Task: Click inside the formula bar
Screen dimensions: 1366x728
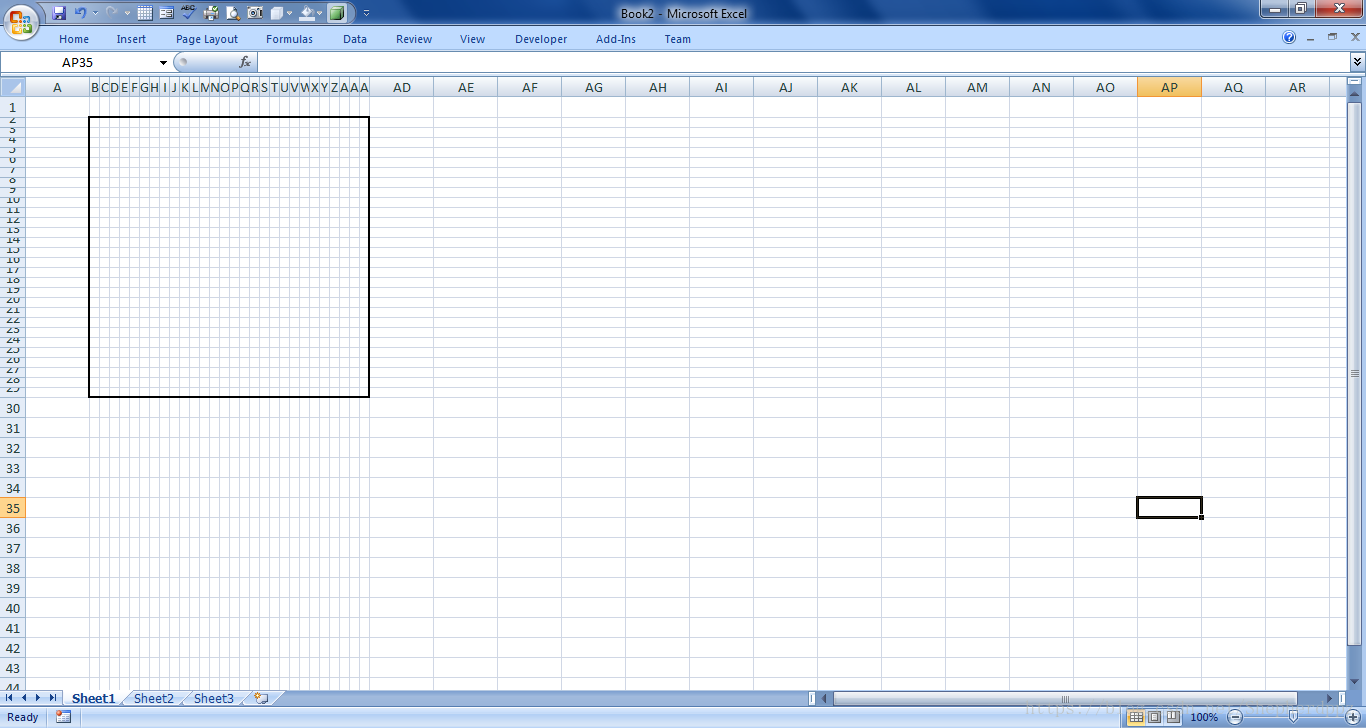Action: 803,62
